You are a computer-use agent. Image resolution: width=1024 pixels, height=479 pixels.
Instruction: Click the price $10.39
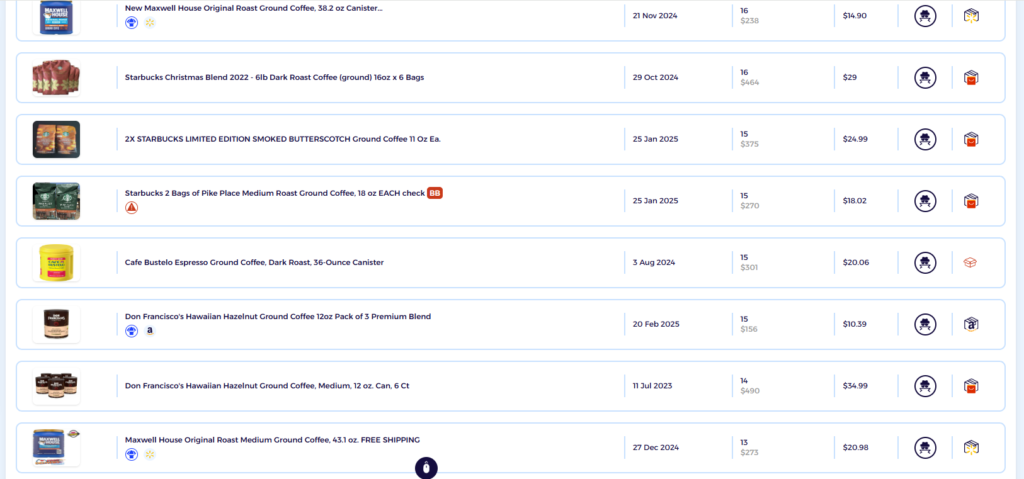pyautogui.click(x=855, y=324)
